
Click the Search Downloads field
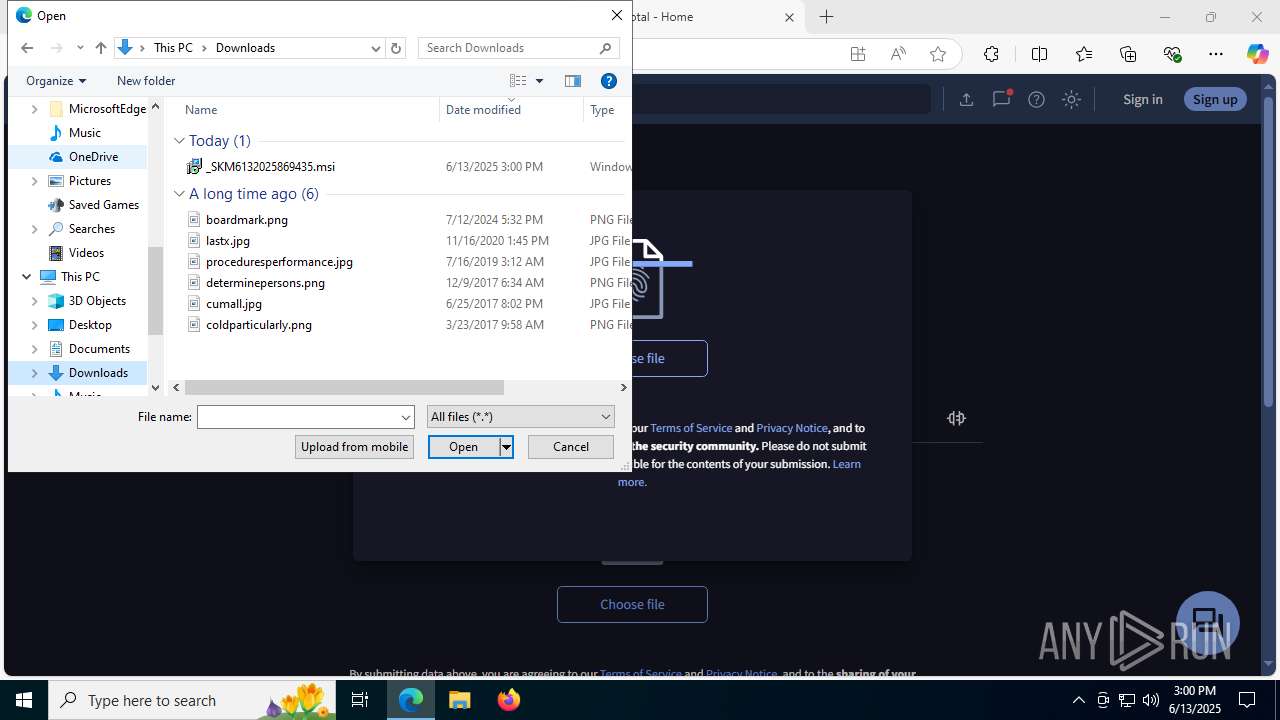(x=510, y=48)
